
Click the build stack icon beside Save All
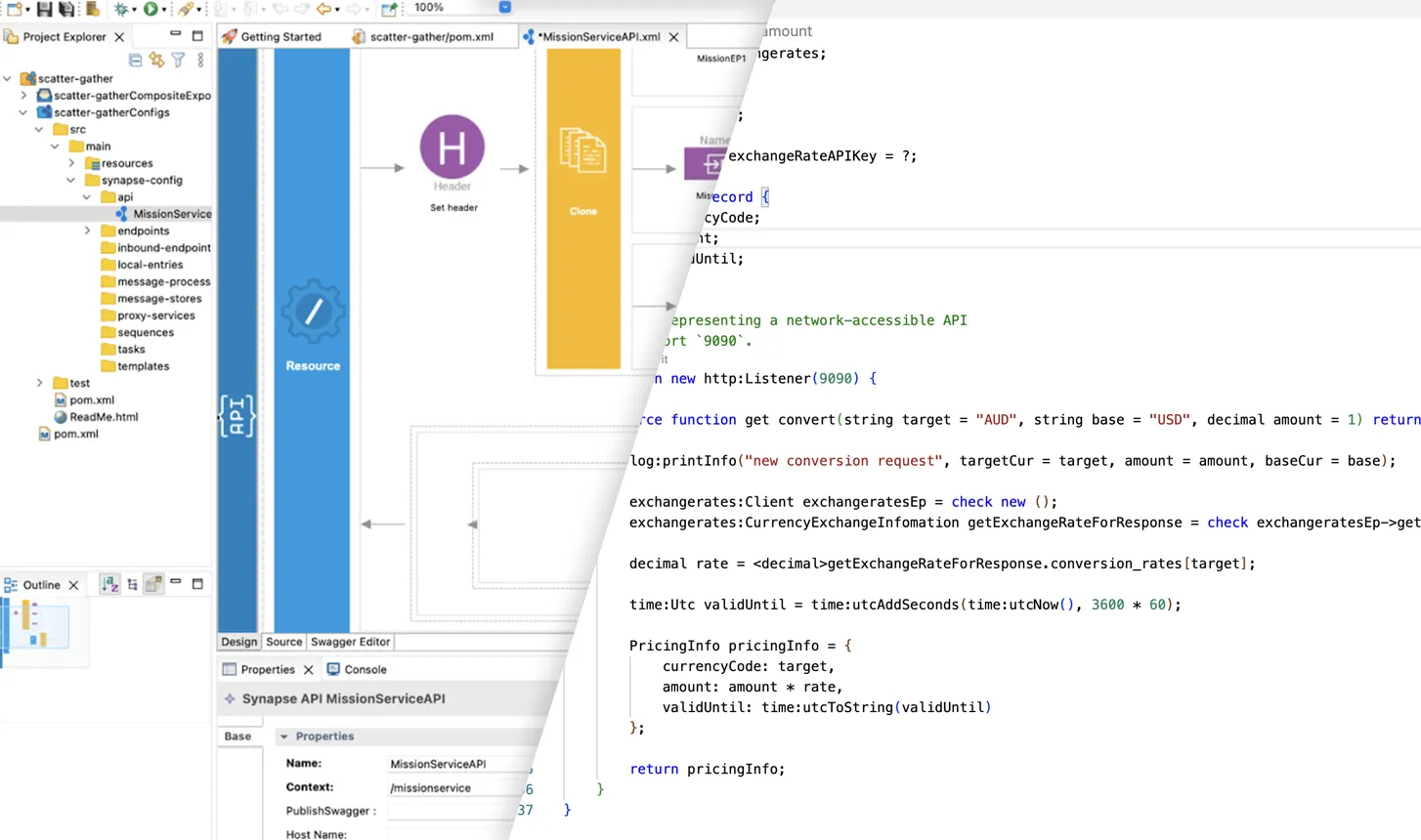pos(93,9)
